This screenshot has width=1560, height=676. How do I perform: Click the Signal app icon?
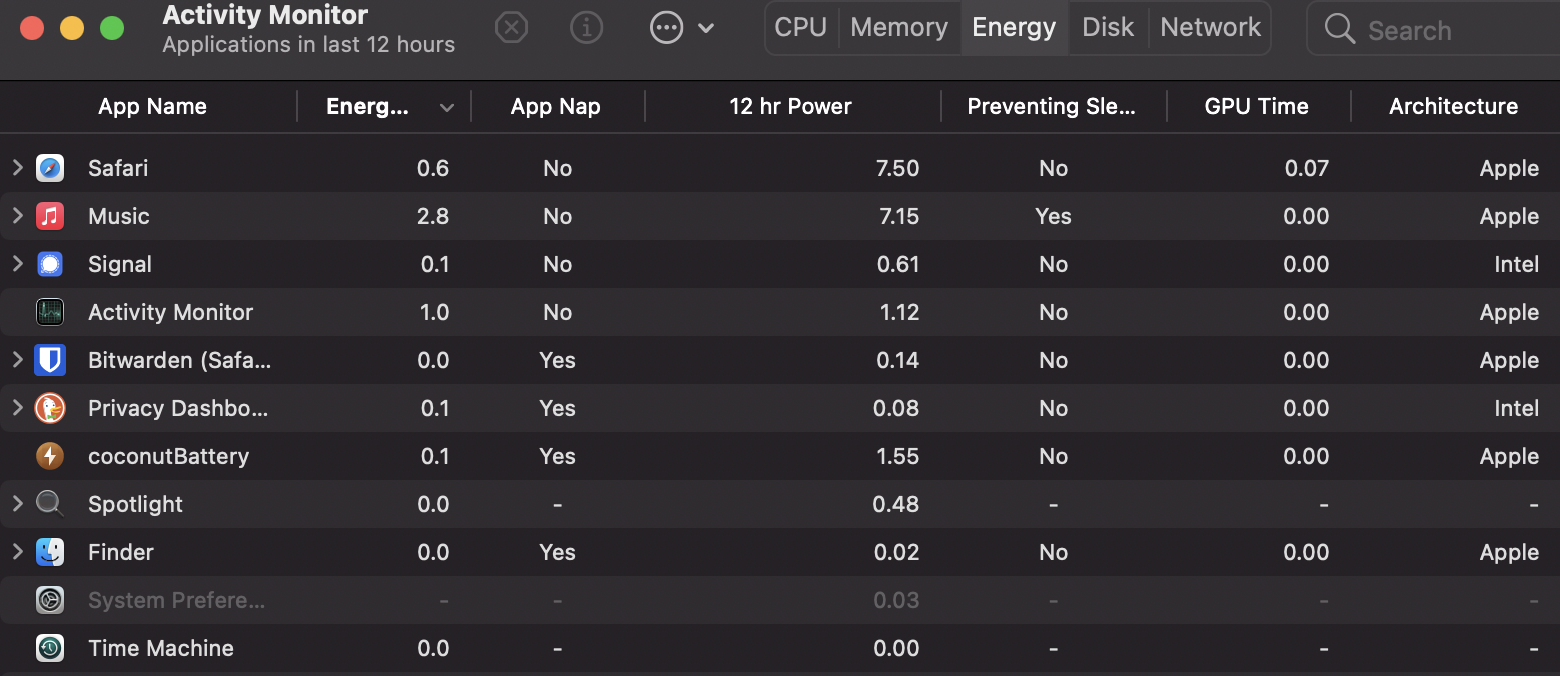(x=50, y=264)
